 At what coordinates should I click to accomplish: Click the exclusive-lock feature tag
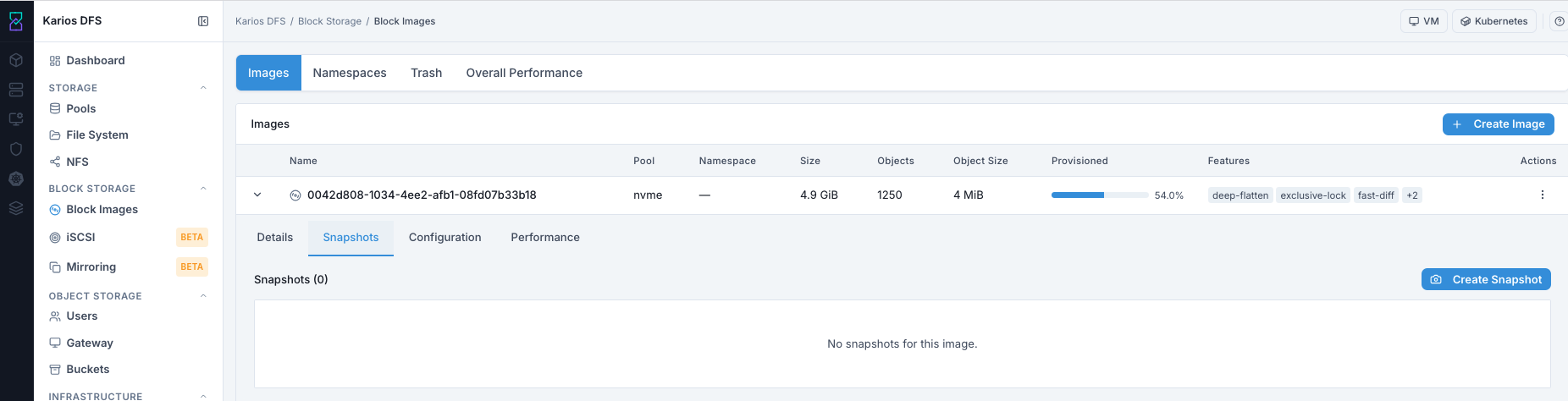click(x=1313, y=195)
